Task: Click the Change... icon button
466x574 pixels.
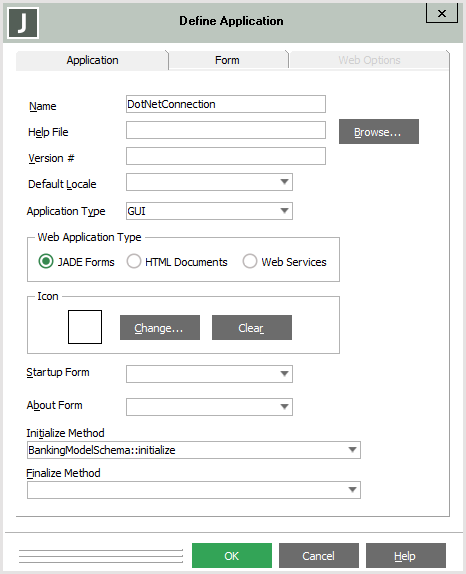Action: coord(160,328)
